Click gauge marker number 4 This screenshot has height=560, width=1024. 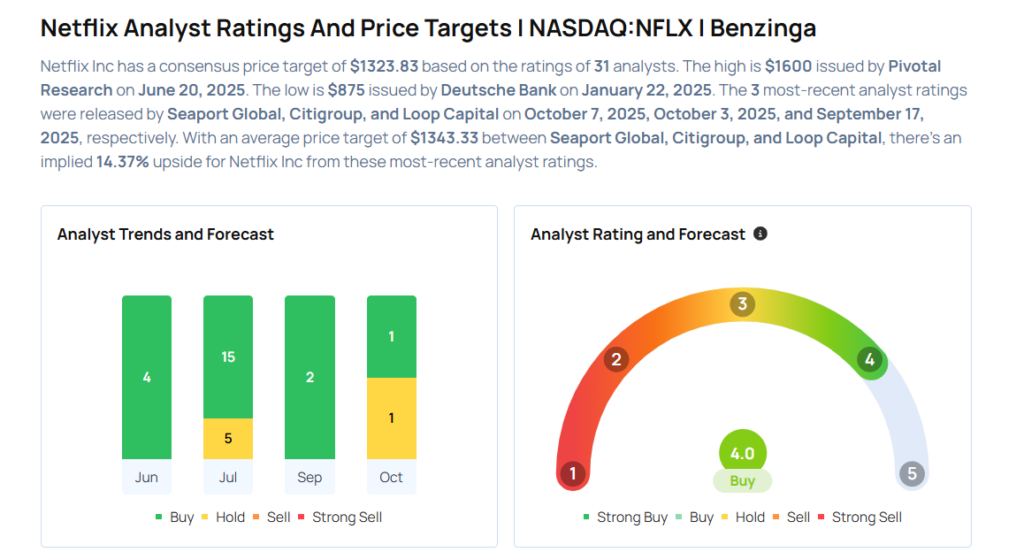[870, 360]
